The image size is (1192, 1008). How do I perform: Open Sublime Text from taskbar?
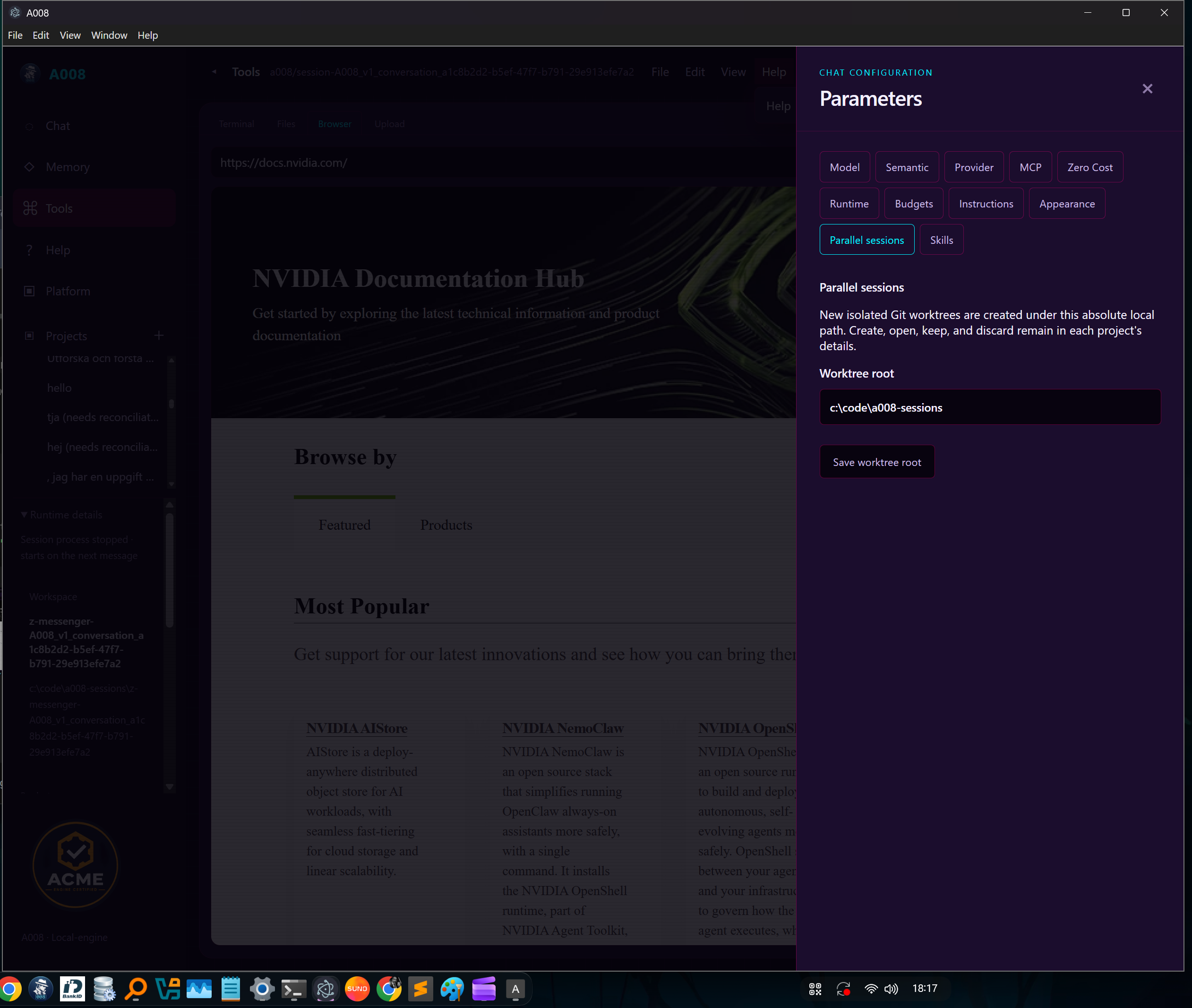(x=420, y=989)
